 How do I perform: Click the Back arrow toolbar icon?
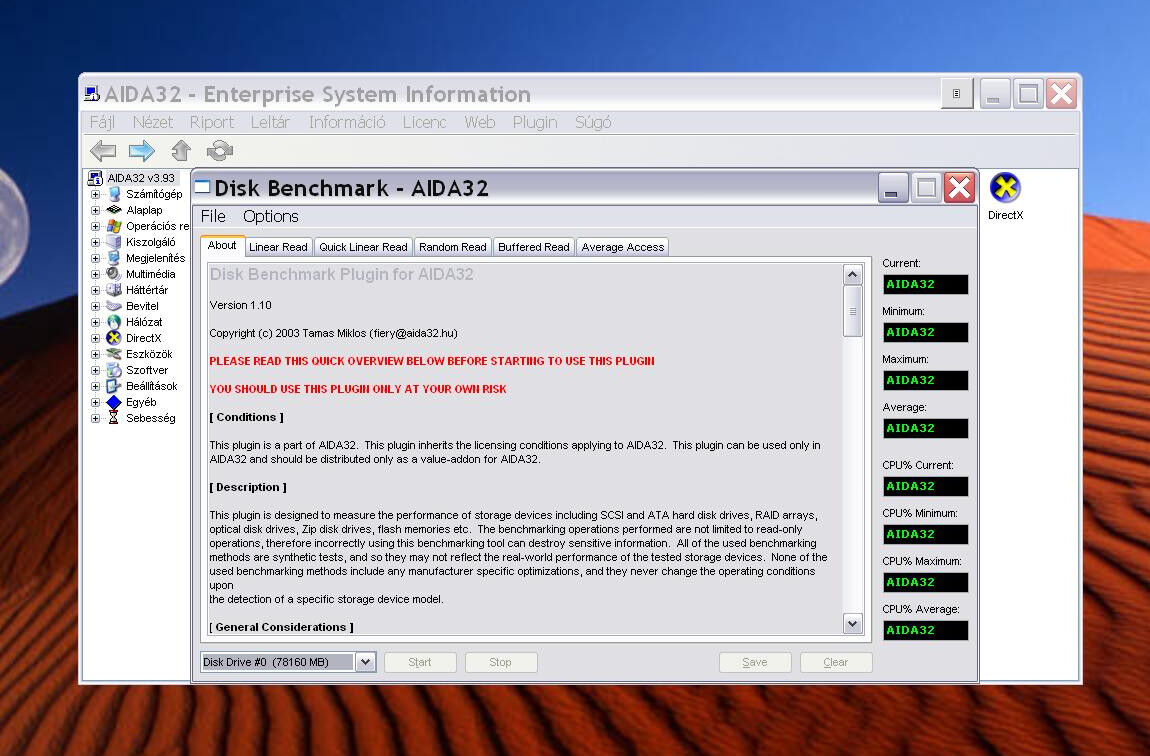pyautogui.click(x=103, y=151)
